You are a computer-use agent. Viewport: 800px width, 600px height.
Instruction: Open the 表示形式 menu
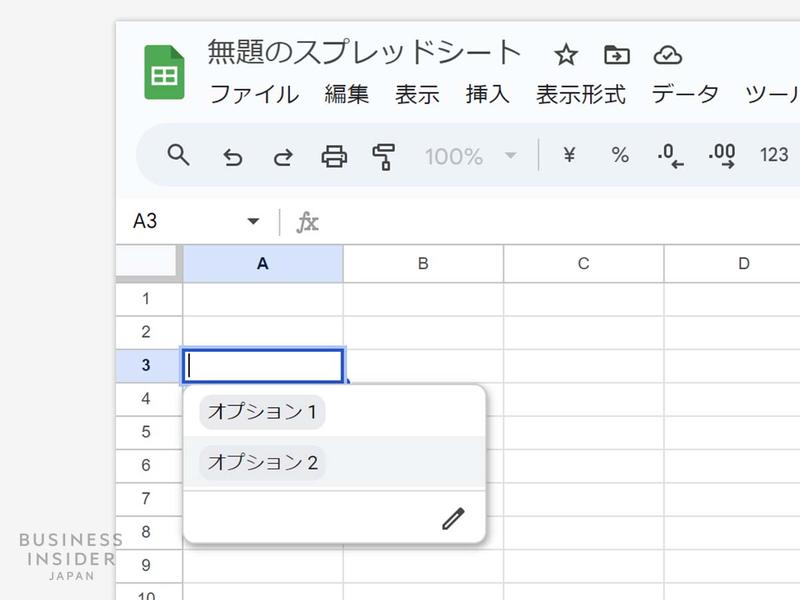coord(581,94)
